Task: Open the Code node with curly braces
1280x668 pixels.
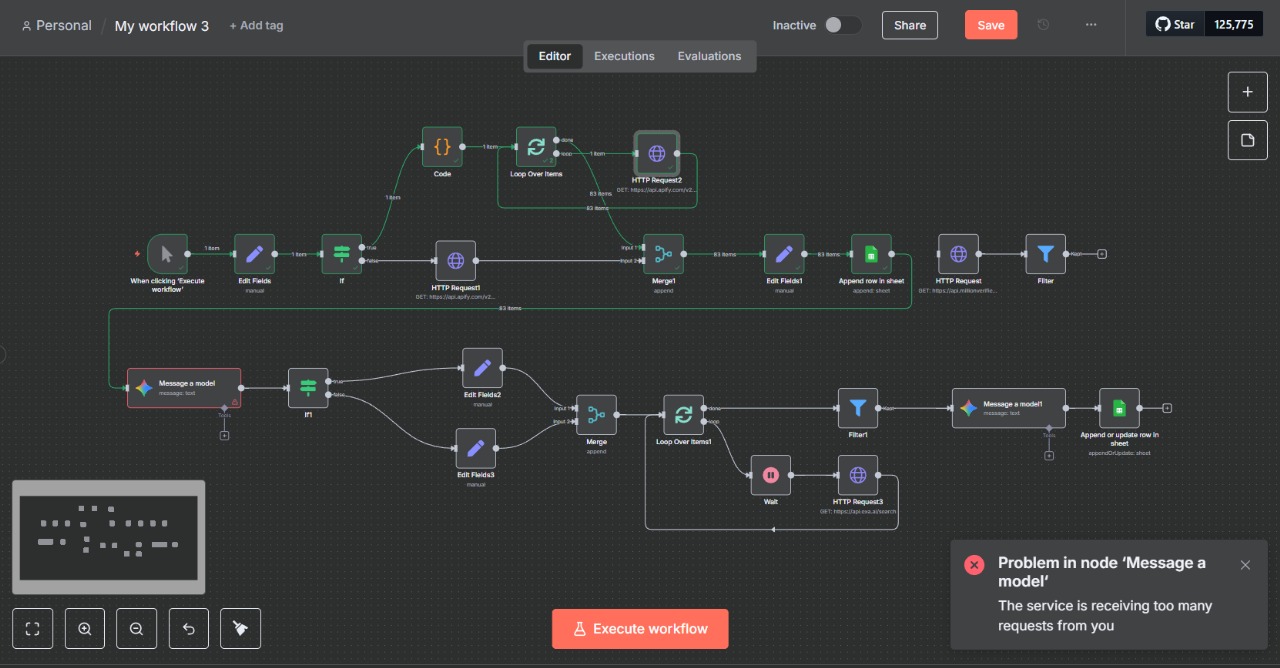Action: click(442, 147)
